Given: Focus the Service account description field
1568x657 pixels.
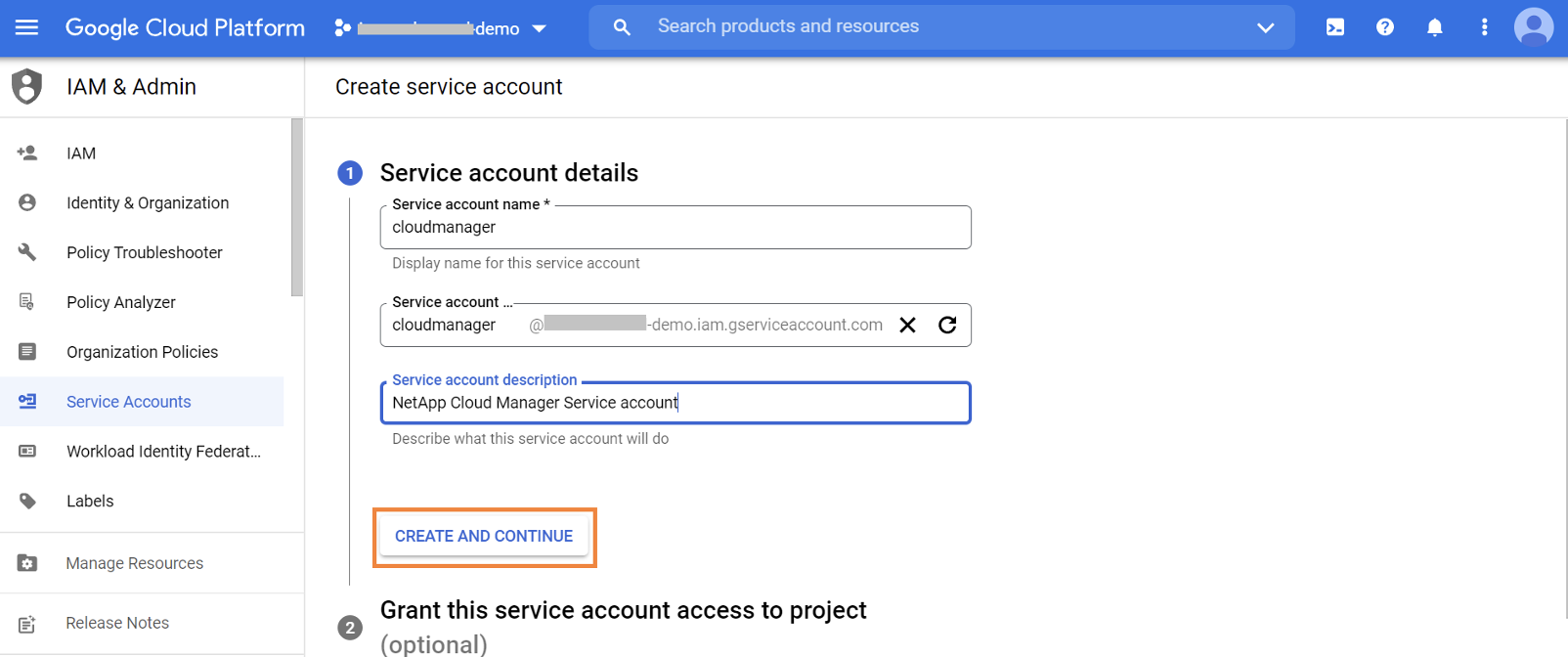Looking at the screenshot, I should coord(675,403).
